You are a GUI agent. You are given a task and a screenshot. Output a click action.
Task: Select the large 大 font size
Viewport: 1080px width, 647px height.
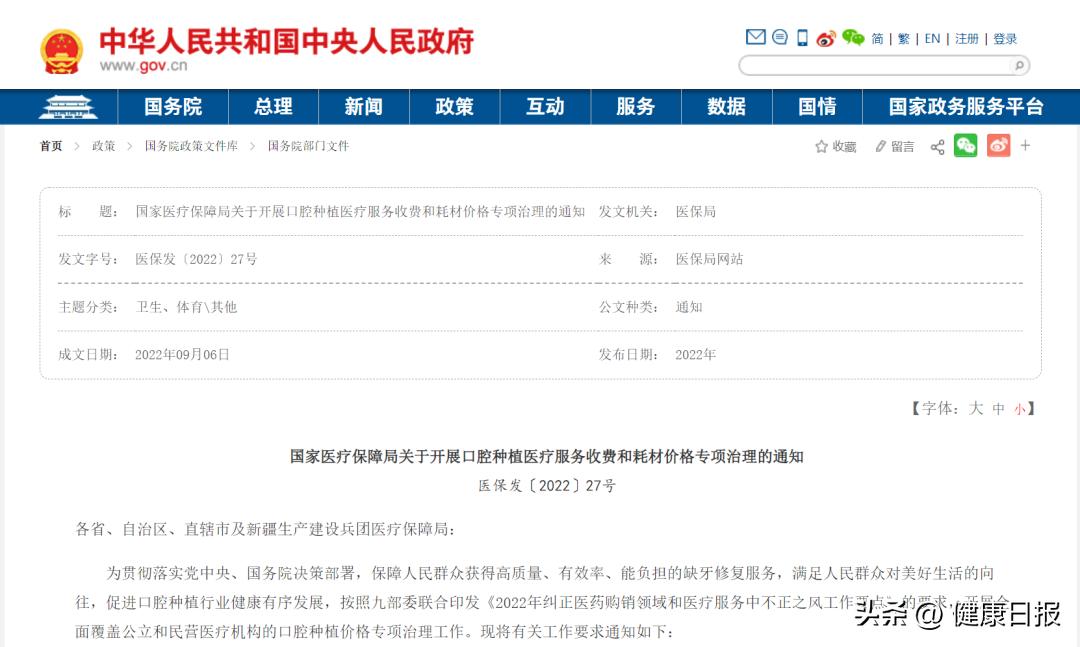pos(978,408)
